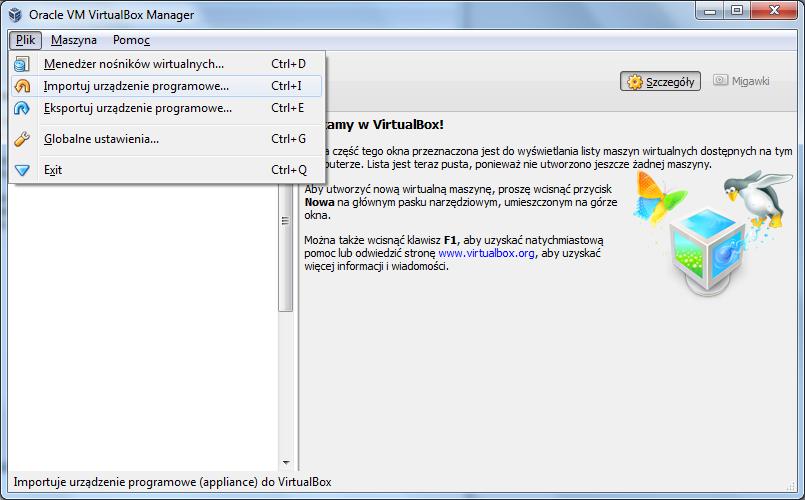Click the blue triangle Exit icon
The width and height of the screenshot is (805, 500).
coord(22,170)
